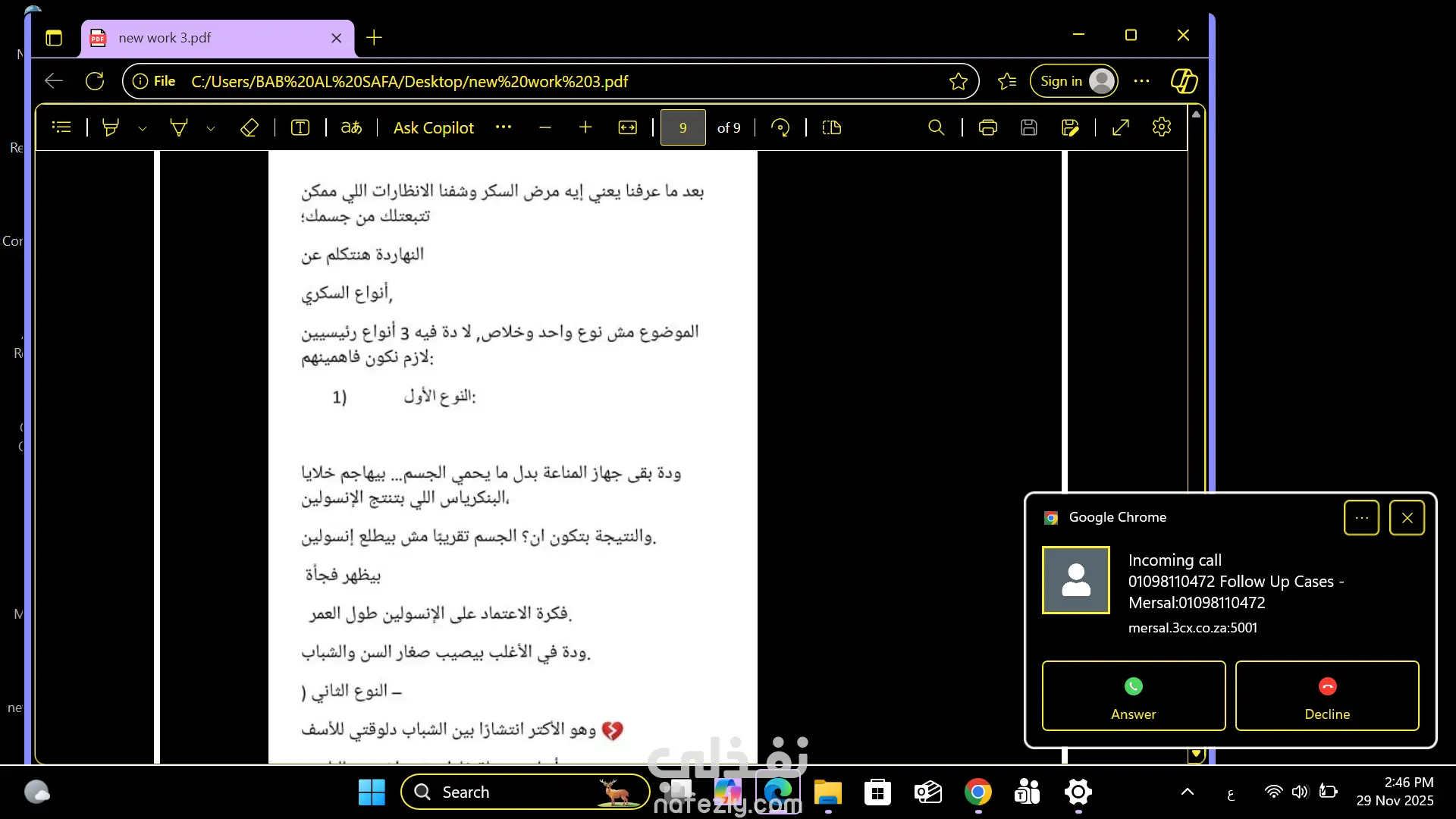Screen dimensions: 1456x819
Task: Pick the Erase tool
Action: tap(249, 127)
